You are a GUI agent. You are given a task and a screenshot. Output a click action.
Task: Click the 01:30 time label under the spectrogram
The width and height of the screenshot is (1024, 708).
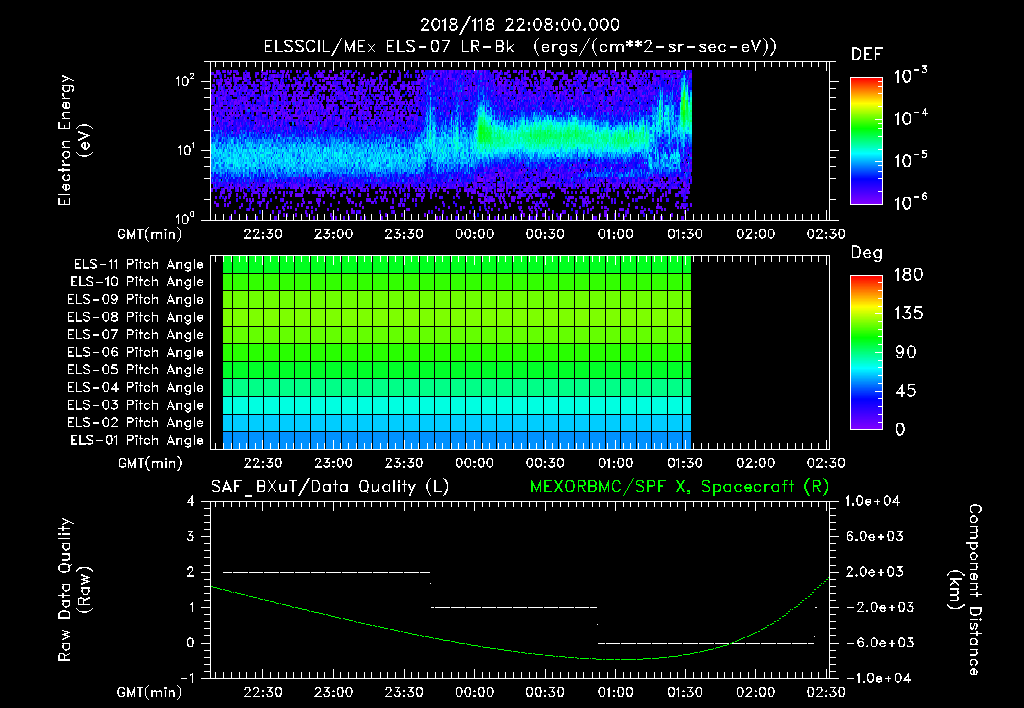point(684,234)
